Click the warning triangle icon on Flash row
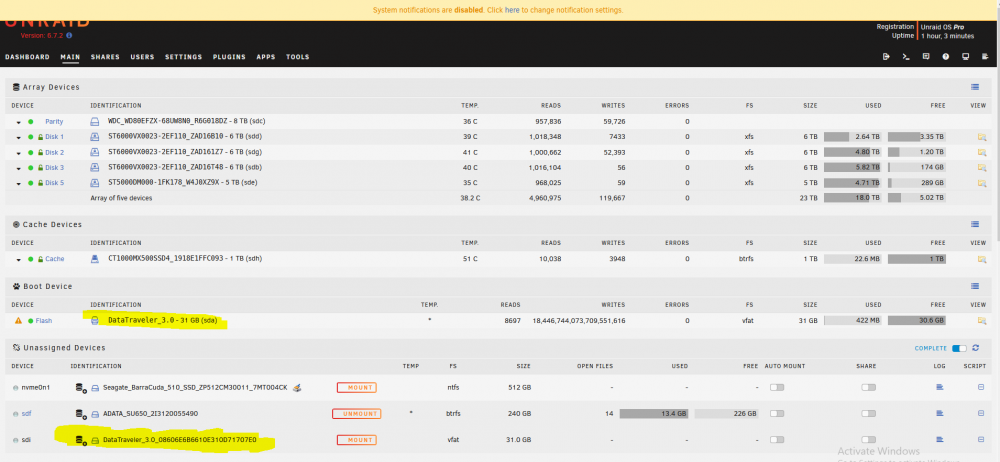1000x462 pixels. (18, 320)
